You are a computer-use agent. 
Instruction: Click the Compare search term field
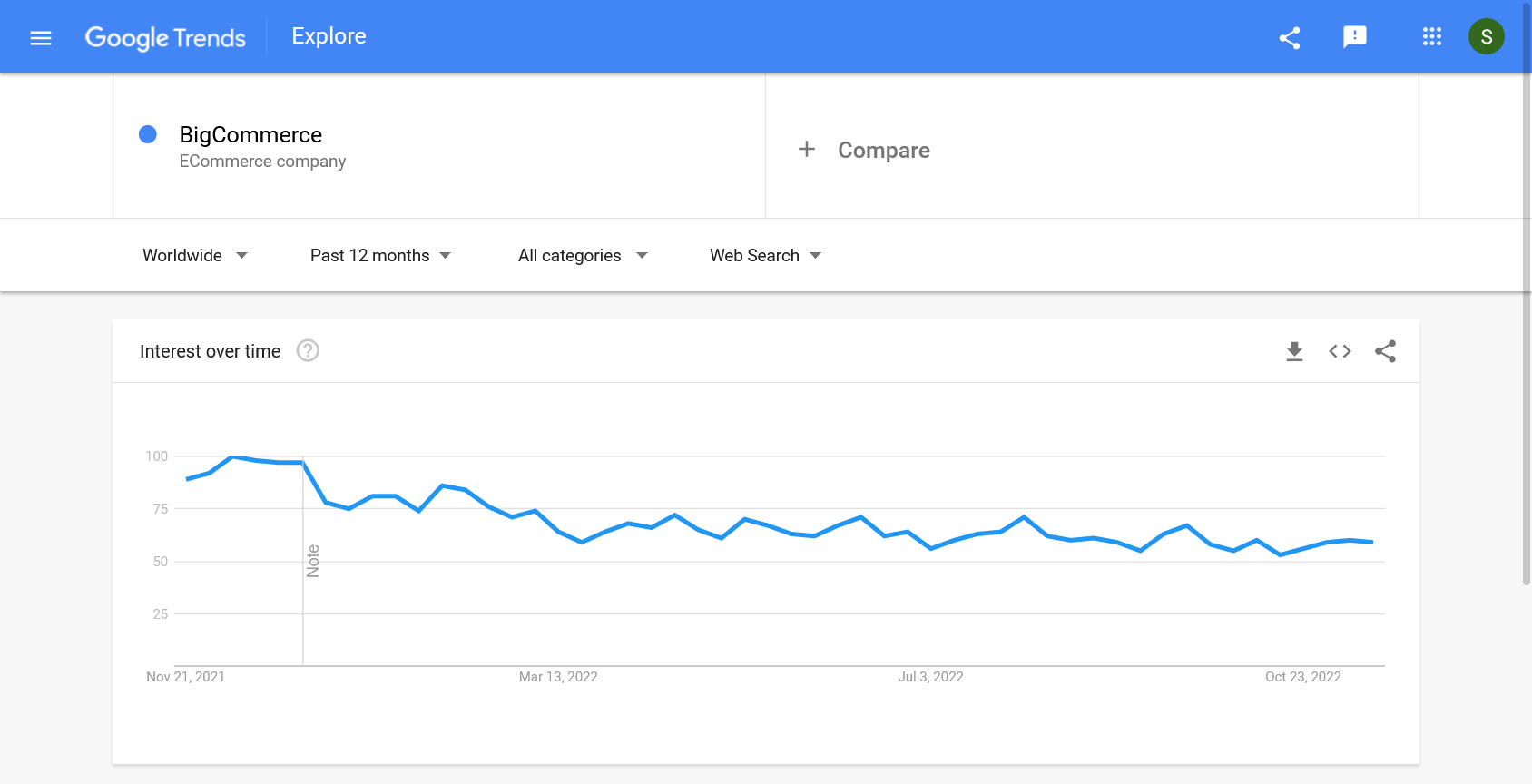tap(883, 151)
